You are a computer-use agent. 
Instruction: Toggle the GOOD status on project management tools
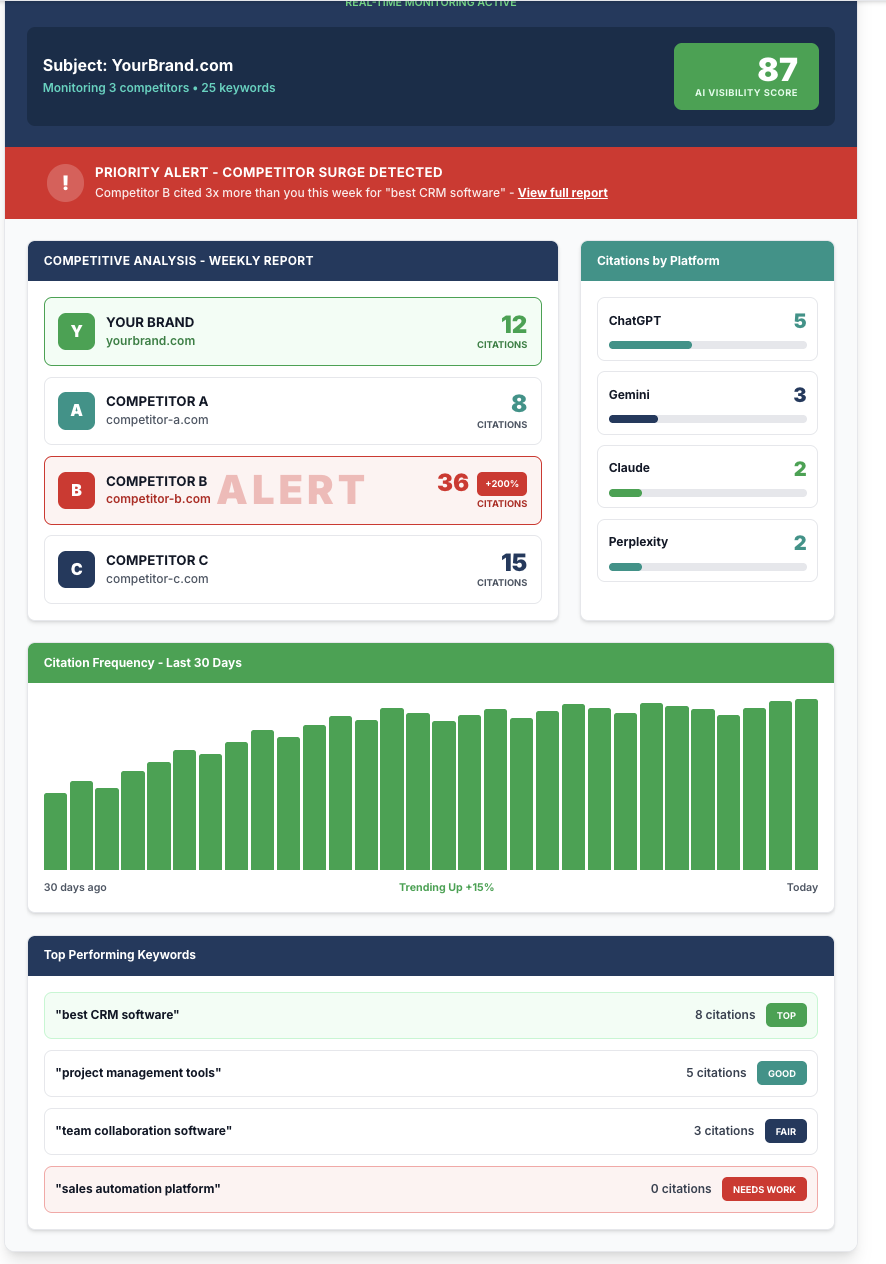(781, 1073)
